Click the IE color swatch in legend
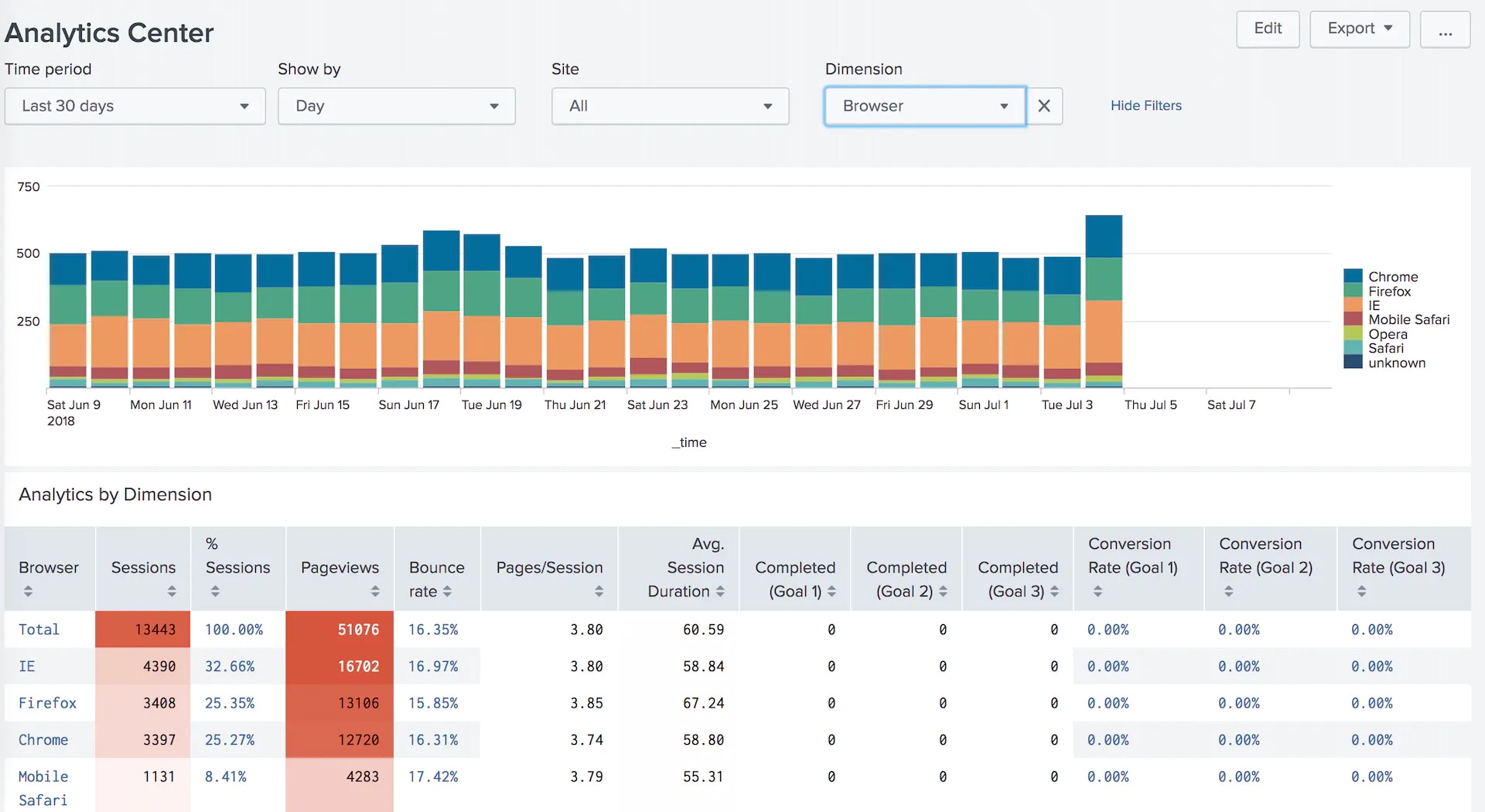Screen dimensions: 1485x812 pos(1353,305)
